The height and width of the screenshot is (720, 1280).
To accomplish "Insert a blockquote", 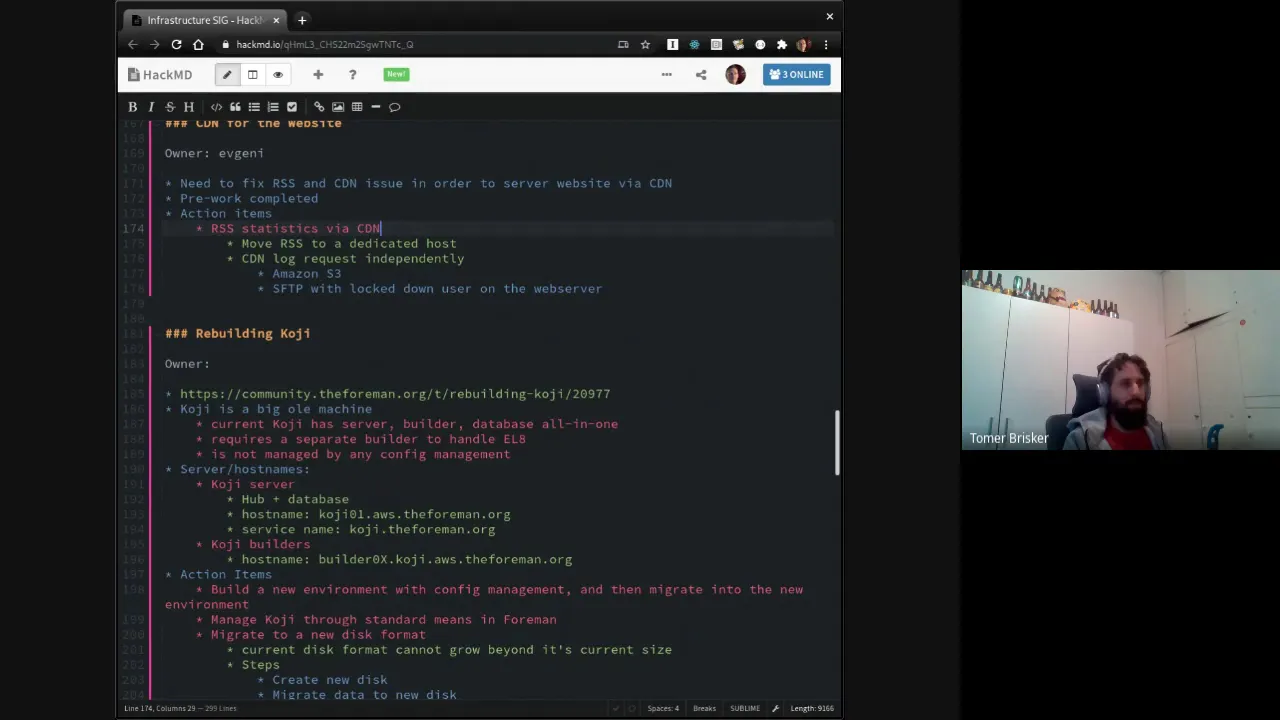I will tap(235, 107).
